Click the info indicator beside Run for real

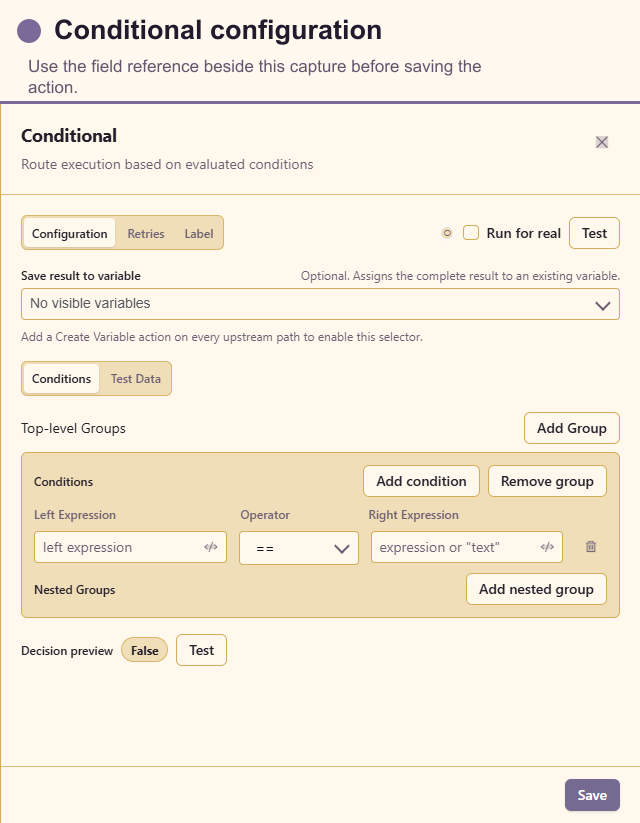point(447,233)
